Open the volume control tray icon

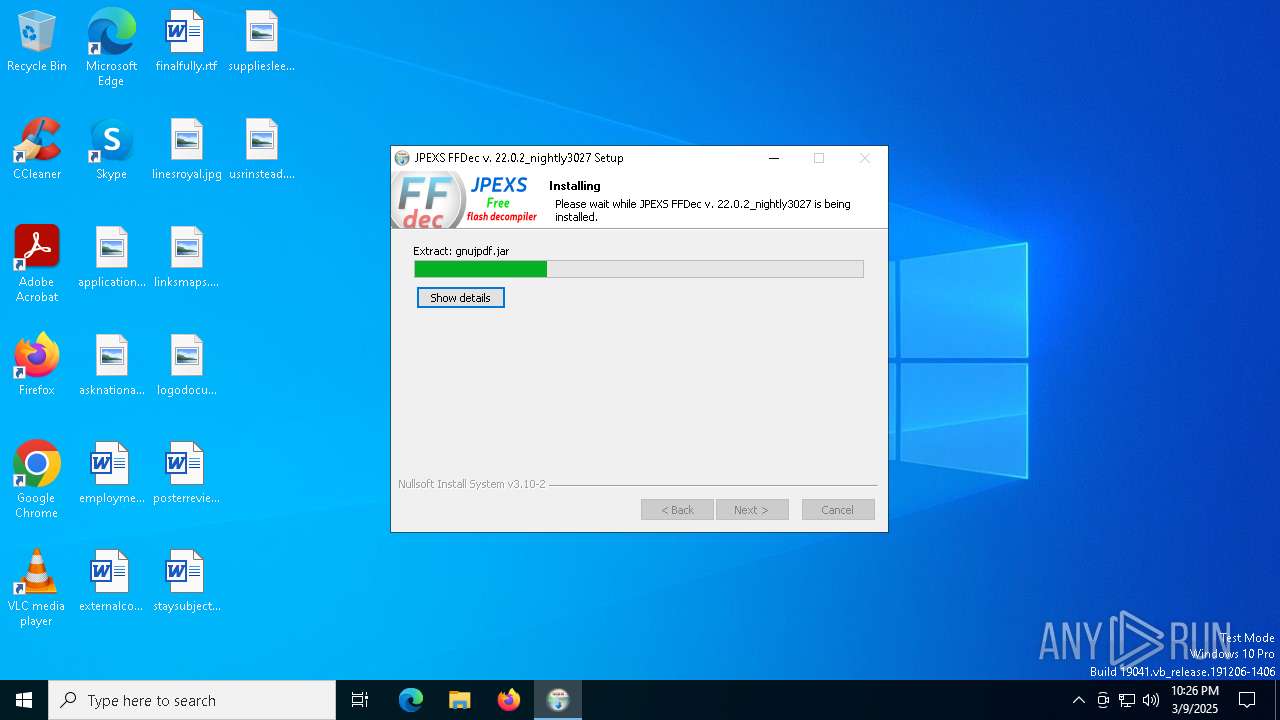pos(1151,700)
